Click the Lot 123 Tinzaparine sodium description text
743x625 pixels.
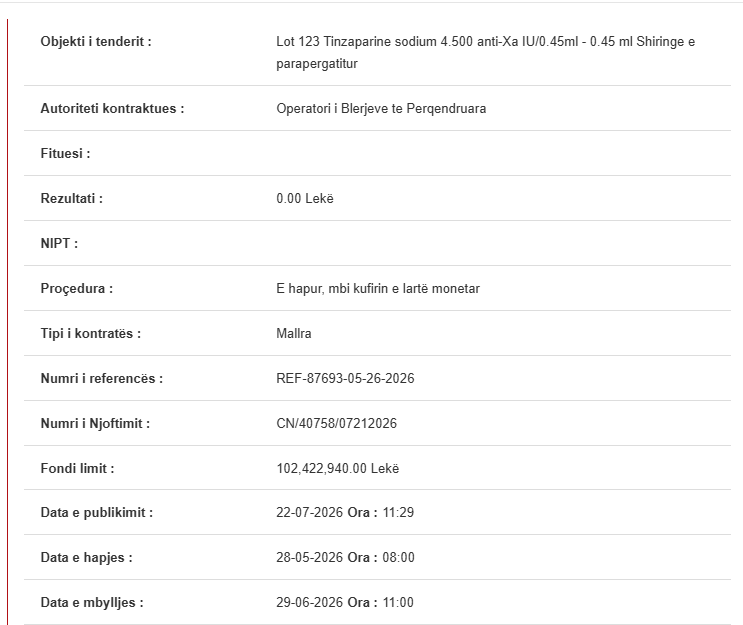[x=486, y=53]
